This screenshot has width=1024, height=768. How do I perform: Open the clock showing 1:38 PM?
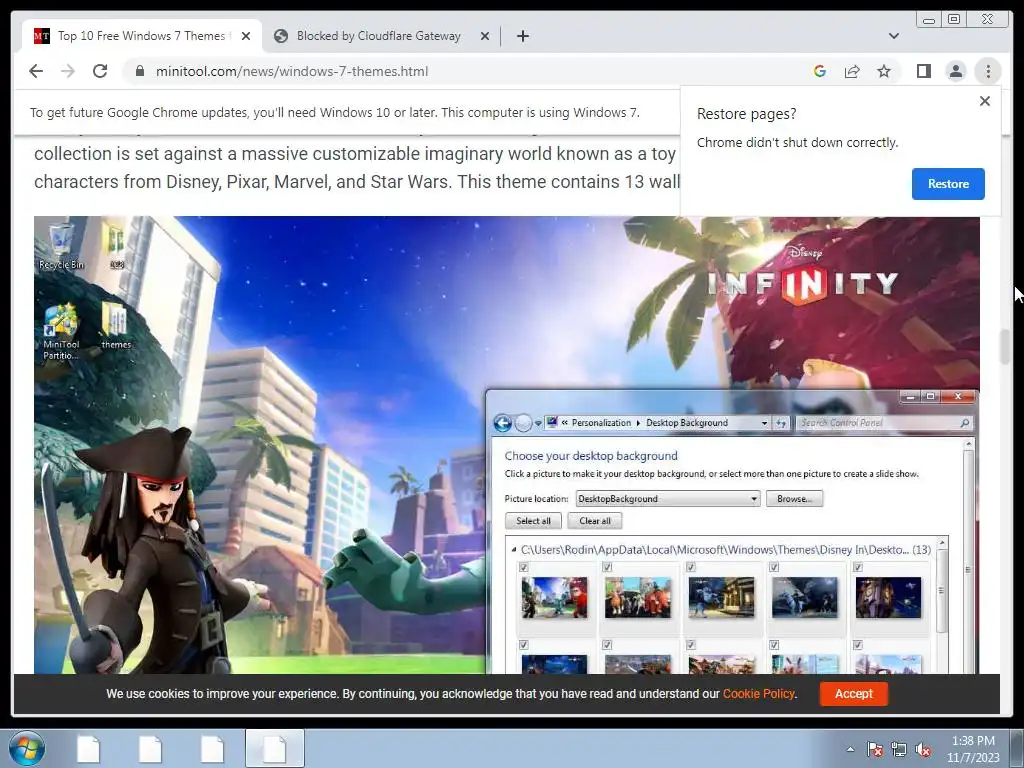click(x=973, y=749)
